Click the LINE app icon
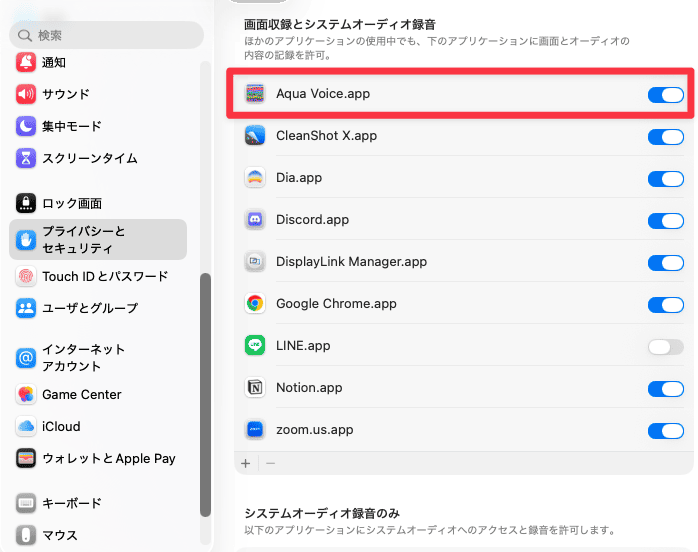 pos(255,345)
